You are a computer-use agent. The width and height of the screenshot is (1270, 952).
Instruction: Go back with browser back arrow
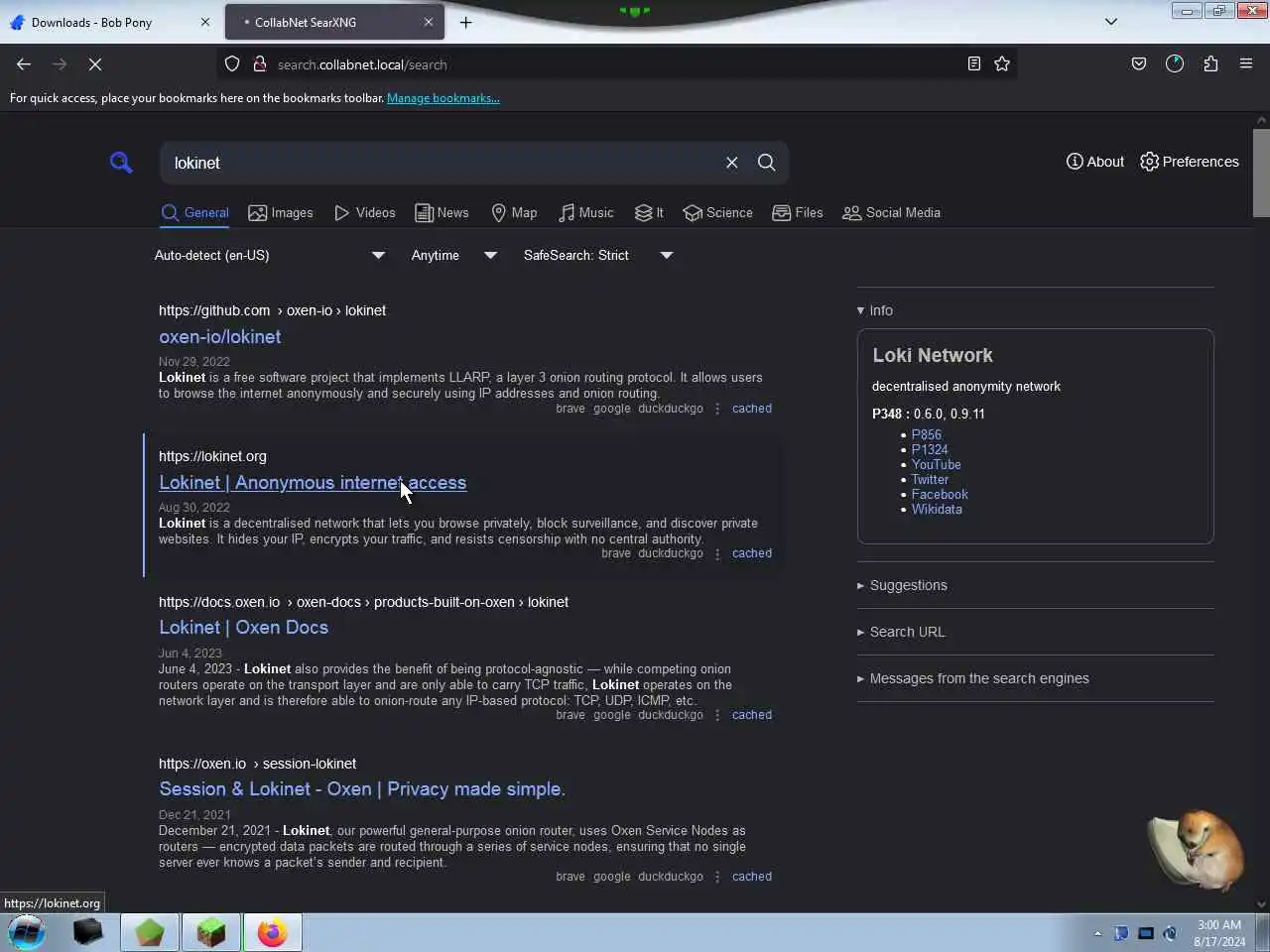24,64
